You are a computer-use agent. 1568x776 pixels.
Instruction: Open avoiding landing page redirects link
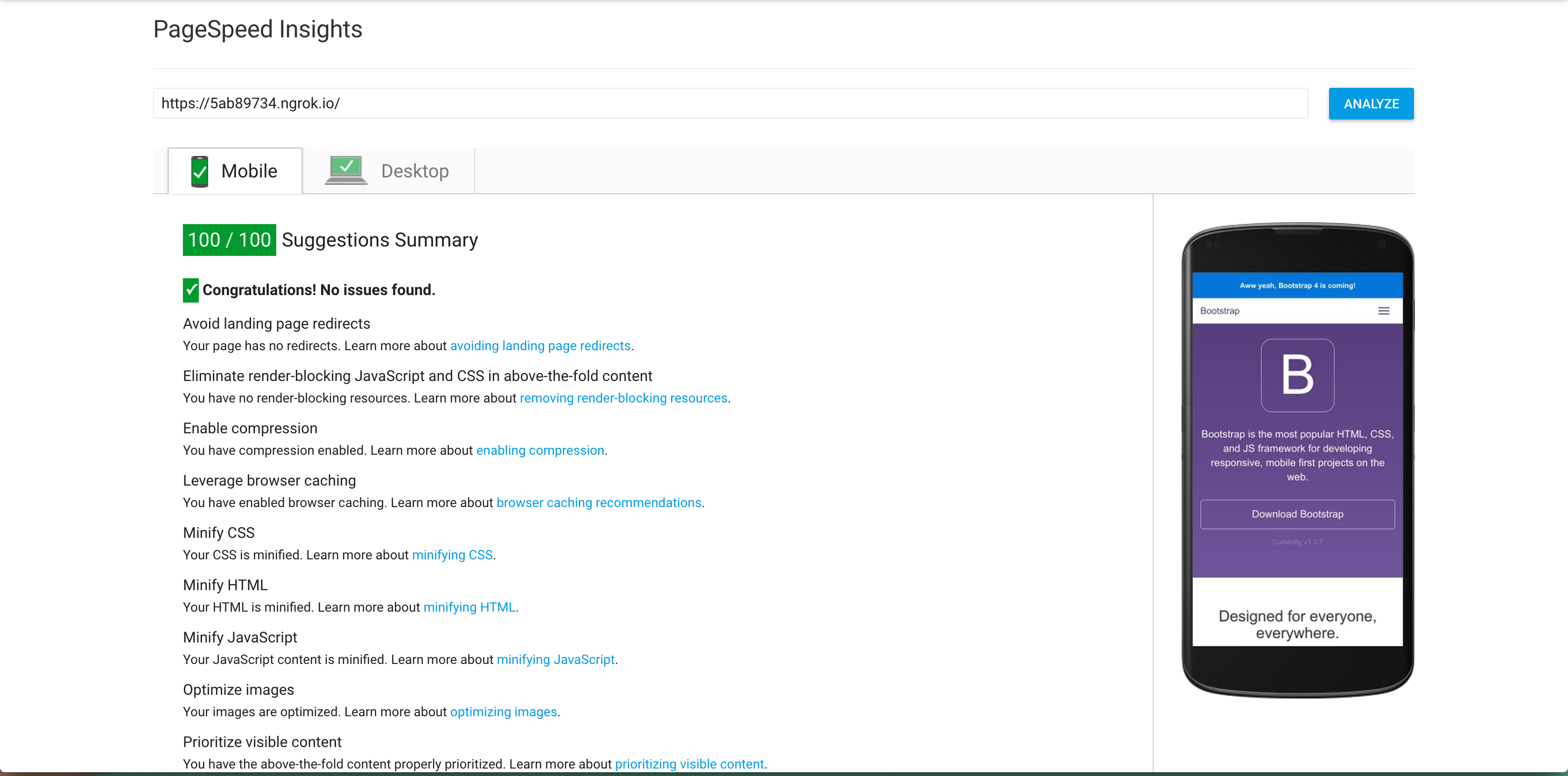tap(540, 346)
